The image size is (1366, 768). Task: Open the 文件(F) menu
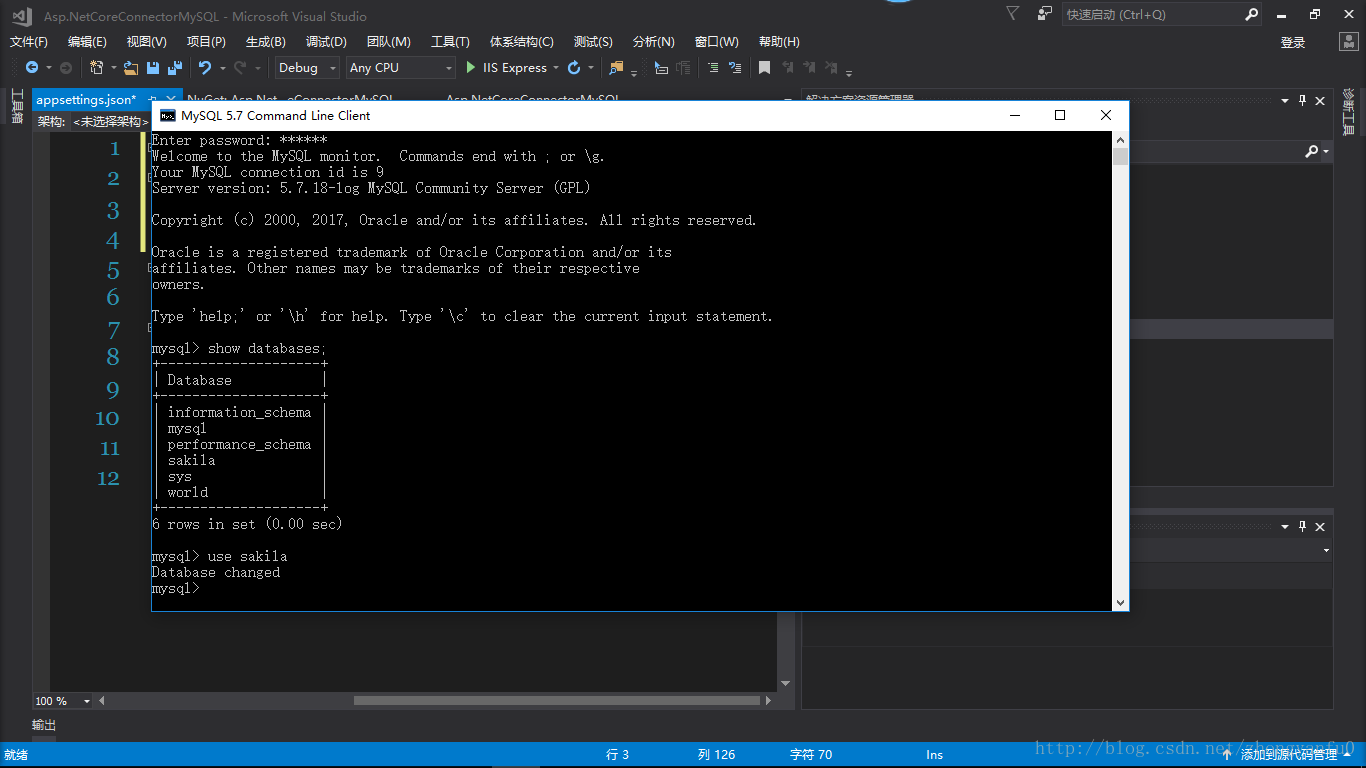pos(29,42)
